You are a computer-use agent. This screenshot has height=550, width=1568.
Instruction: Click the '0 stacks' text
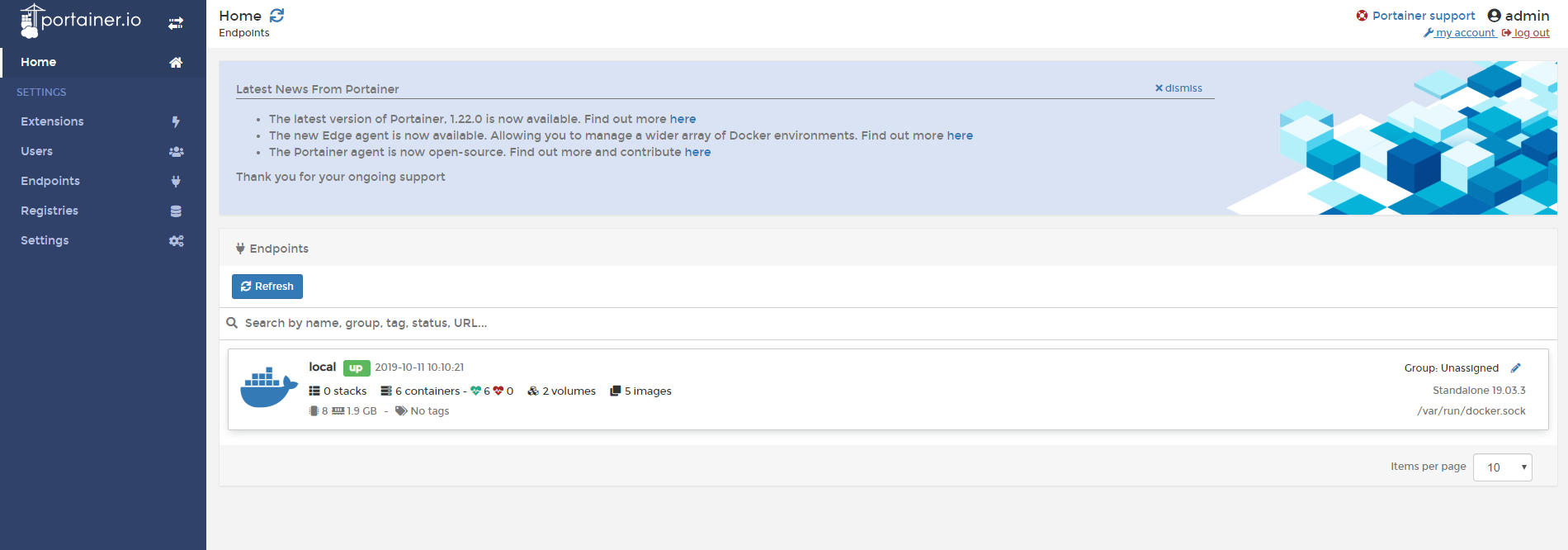(x=345, y=391)
